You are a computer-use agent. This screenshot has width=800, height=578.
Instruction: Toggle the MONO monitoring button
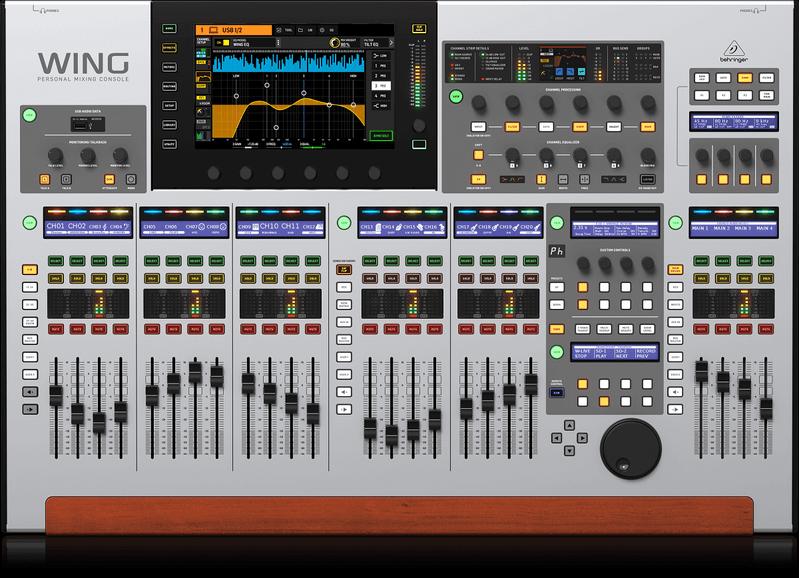click(131, 179)
